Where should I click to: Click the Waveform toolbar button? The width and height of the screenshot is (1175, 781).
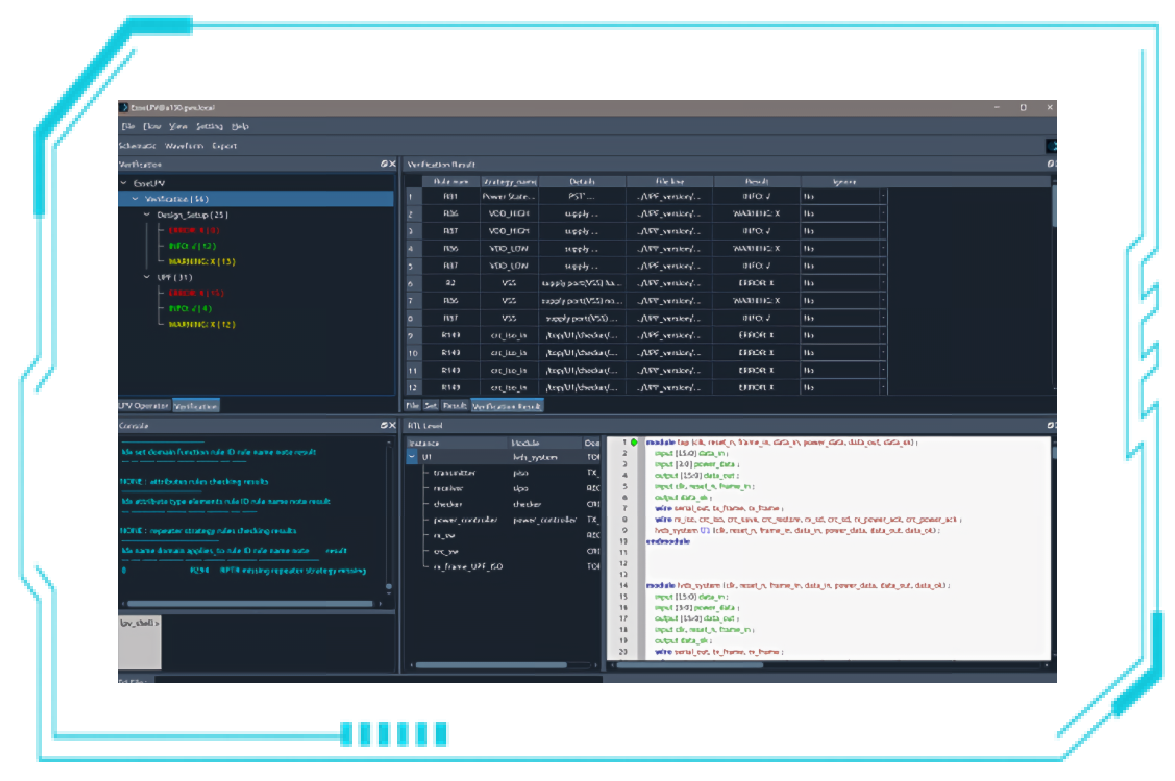184,146
